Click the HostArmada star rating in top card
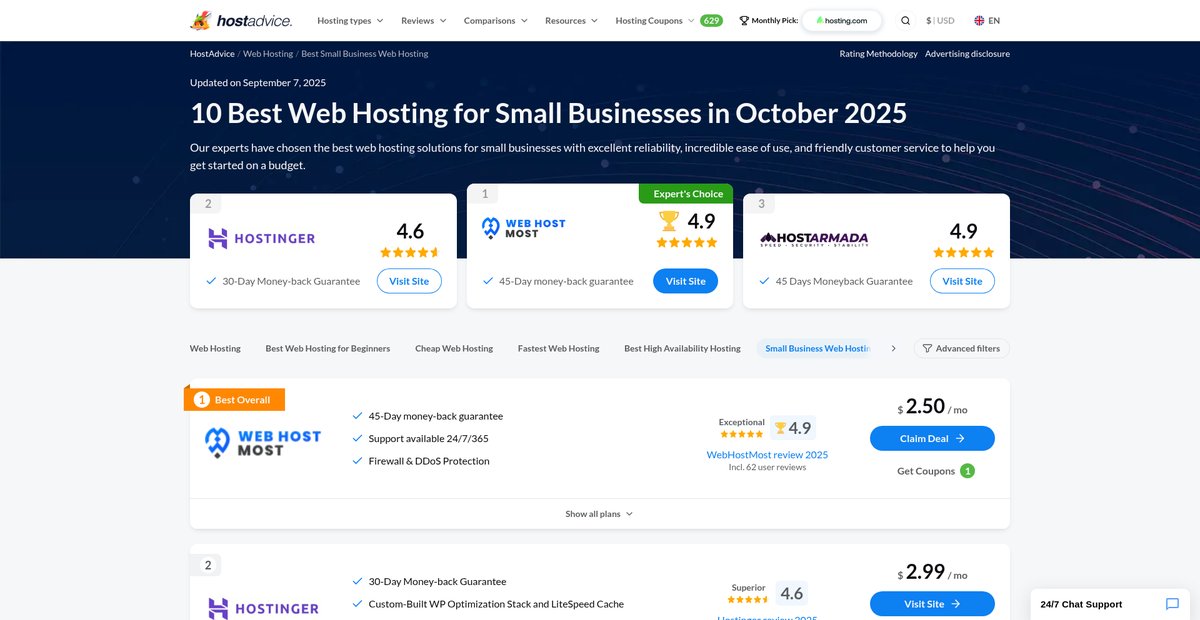 (x=963, y=253)
